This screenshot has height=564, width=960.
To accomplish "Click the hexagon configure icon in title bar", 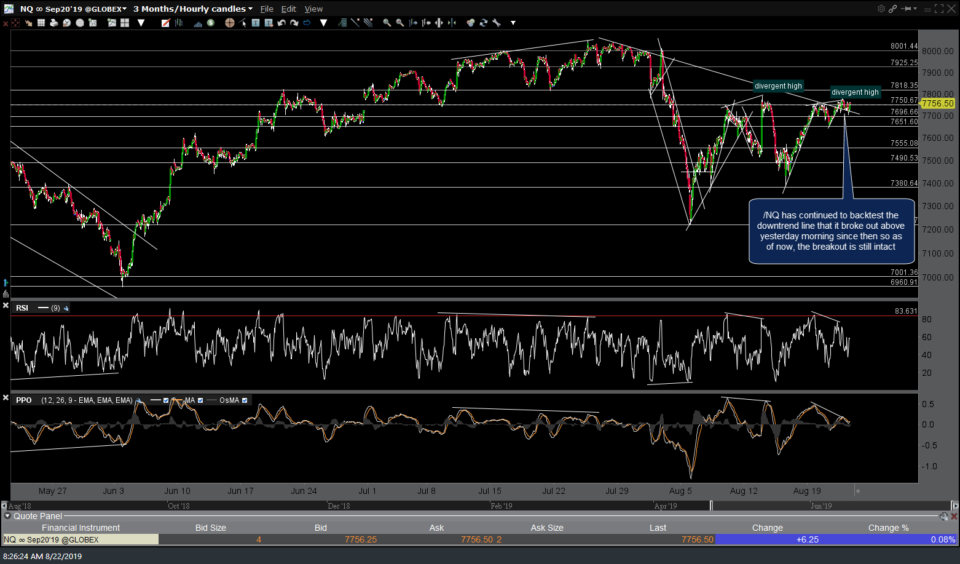I will click(881, 9).
